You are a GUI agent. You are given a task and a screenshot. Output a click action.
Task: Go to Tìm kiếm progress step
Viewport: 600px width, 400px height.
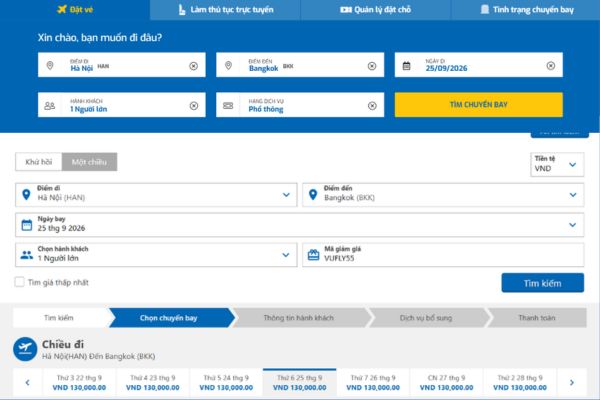(59, 318)
